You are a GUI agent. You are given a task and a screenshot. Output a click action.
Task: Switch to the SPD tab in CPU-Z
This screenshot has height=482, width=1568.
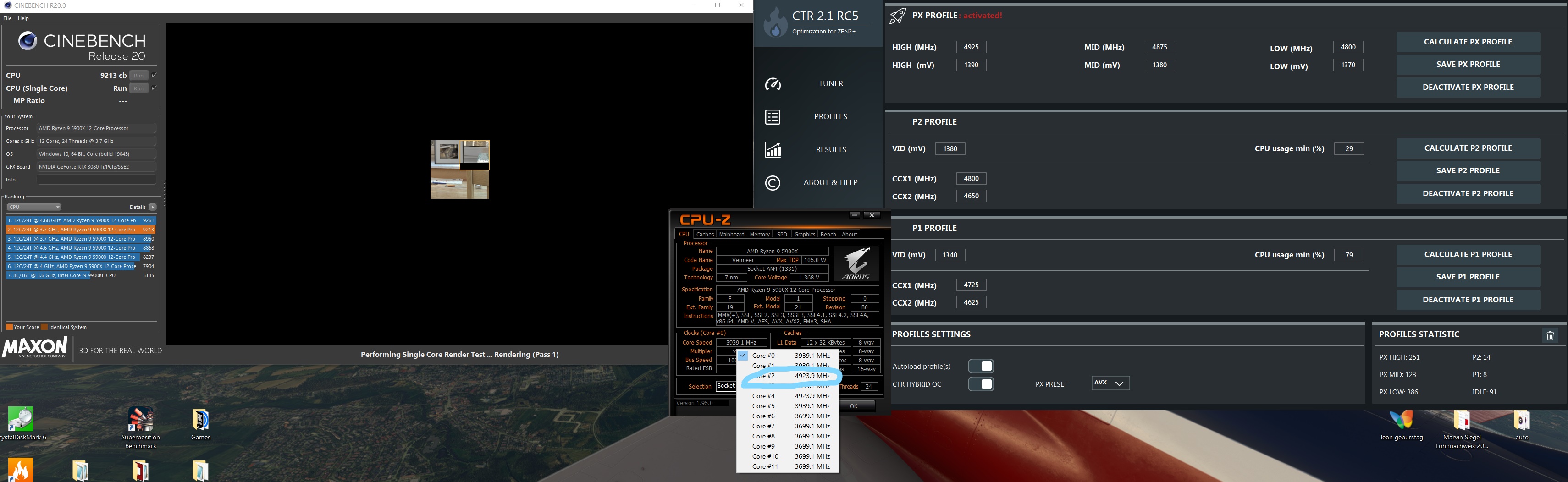click(x=782, y=234)
